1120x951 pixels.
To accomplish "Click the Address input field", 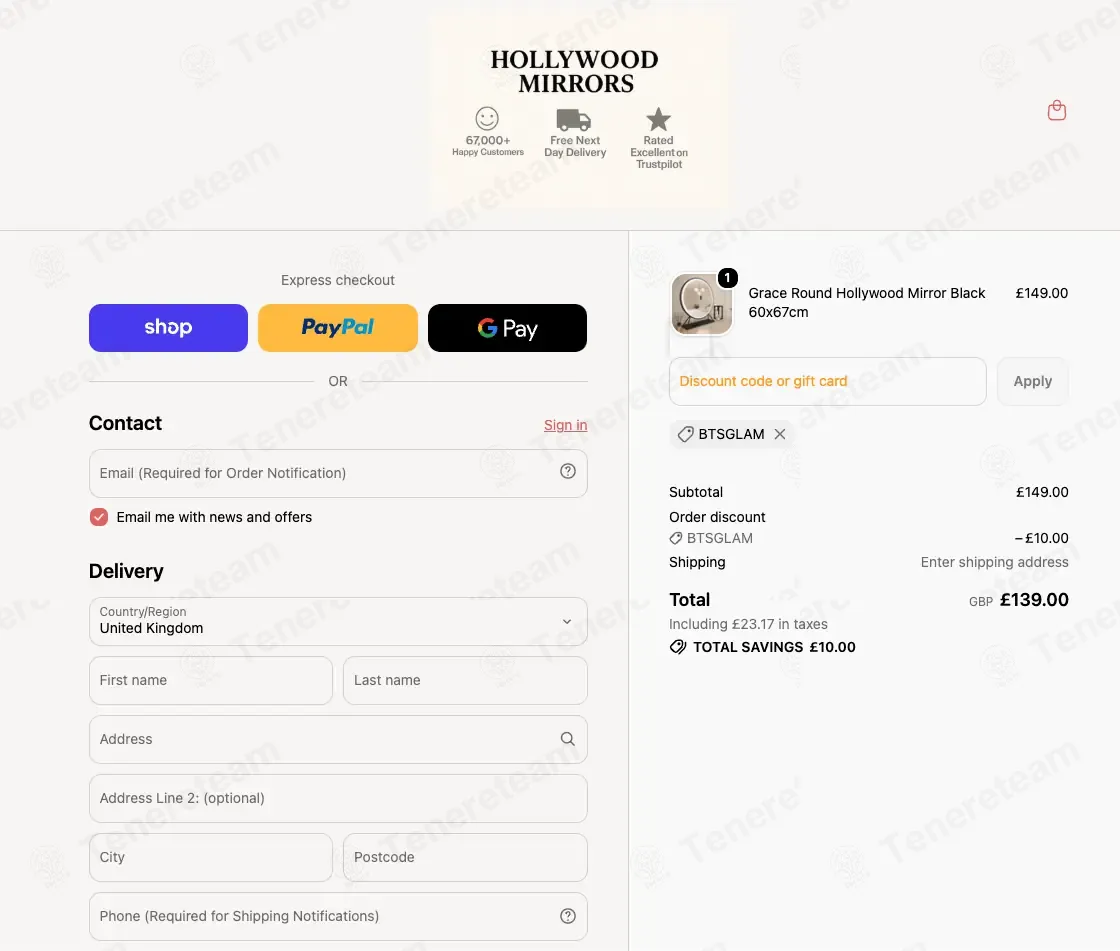I will coord(338,740).
